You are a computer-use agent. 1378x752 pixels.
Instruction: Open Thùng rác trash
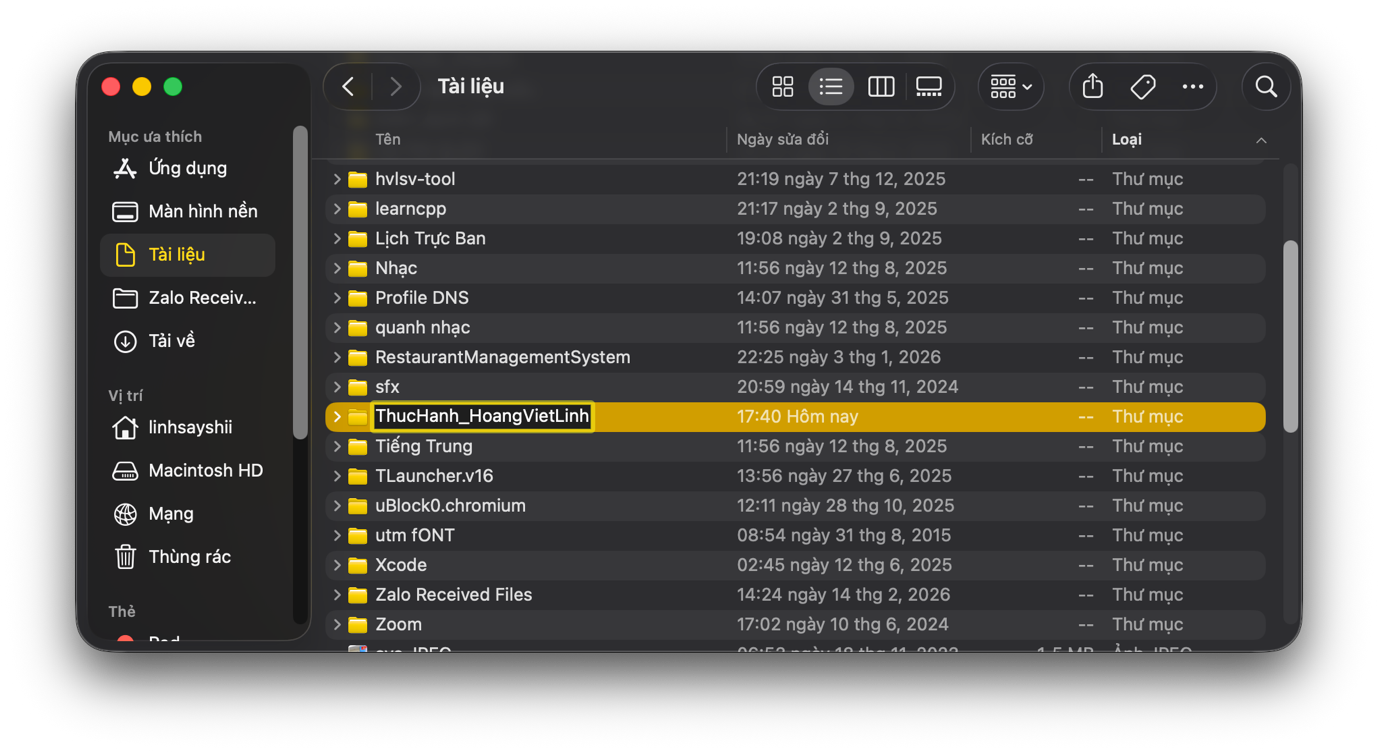[188, 556]
